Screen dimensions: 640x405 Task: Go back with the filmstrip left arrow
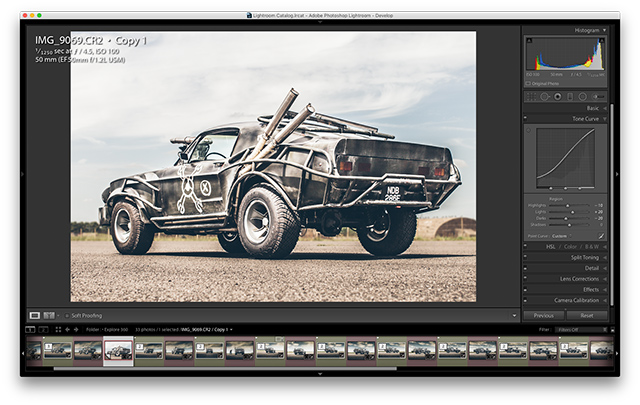[68, 329]
